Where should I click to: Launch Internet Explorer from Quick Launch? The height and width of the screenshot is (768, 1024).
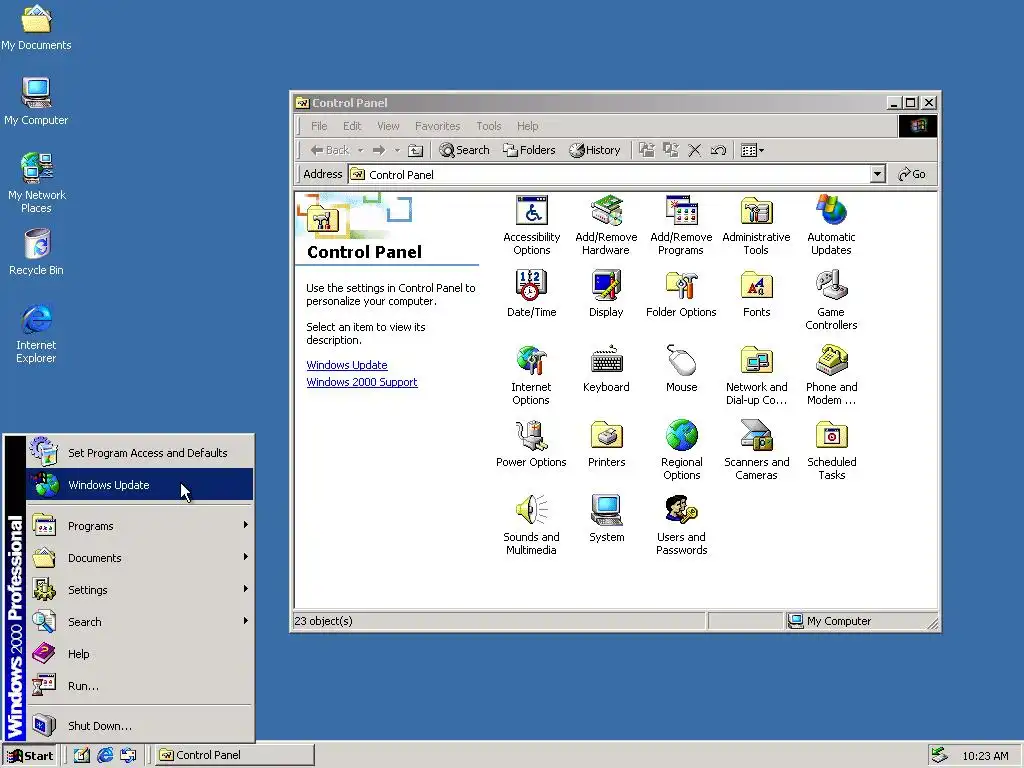(105, 755)
